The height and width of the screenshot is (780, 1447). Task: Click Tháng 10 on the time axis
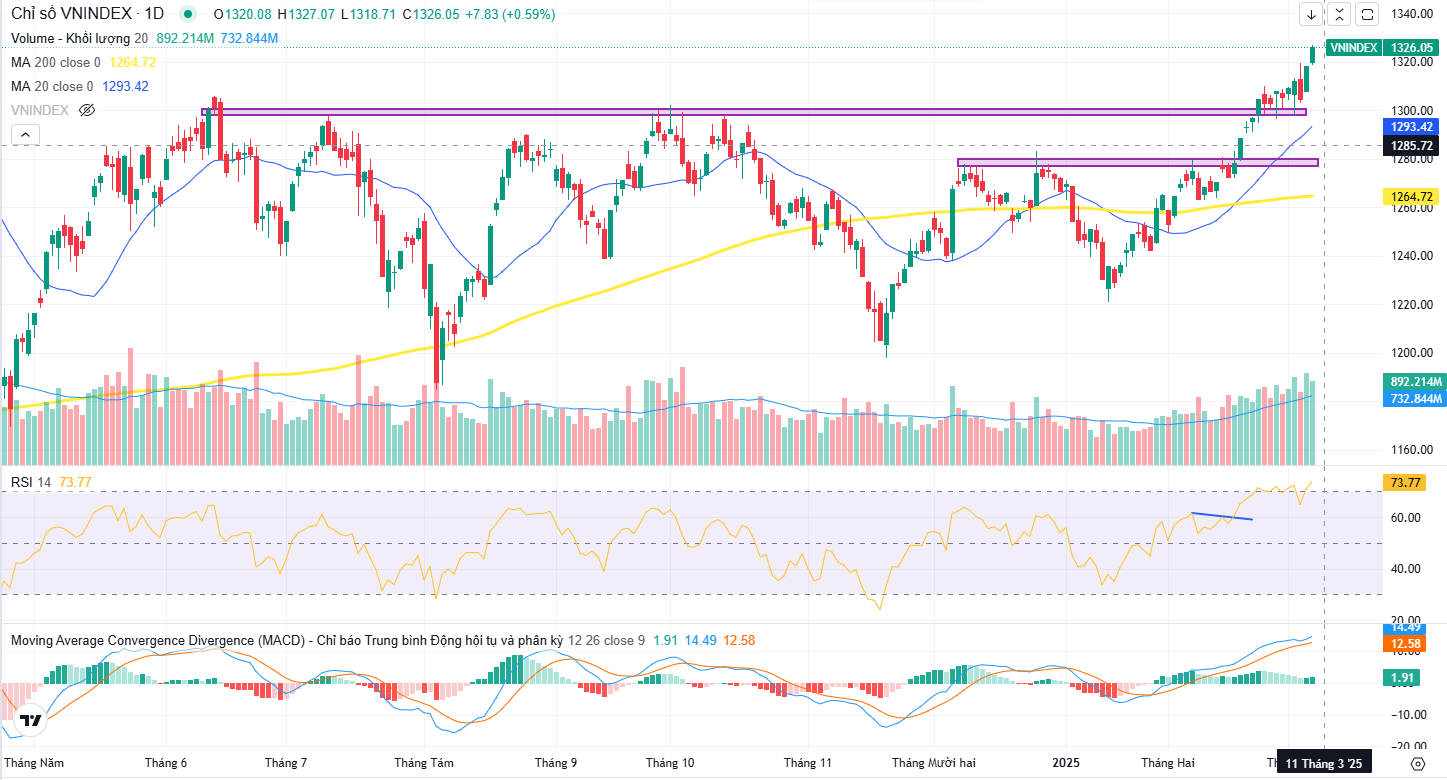point(670,763)
